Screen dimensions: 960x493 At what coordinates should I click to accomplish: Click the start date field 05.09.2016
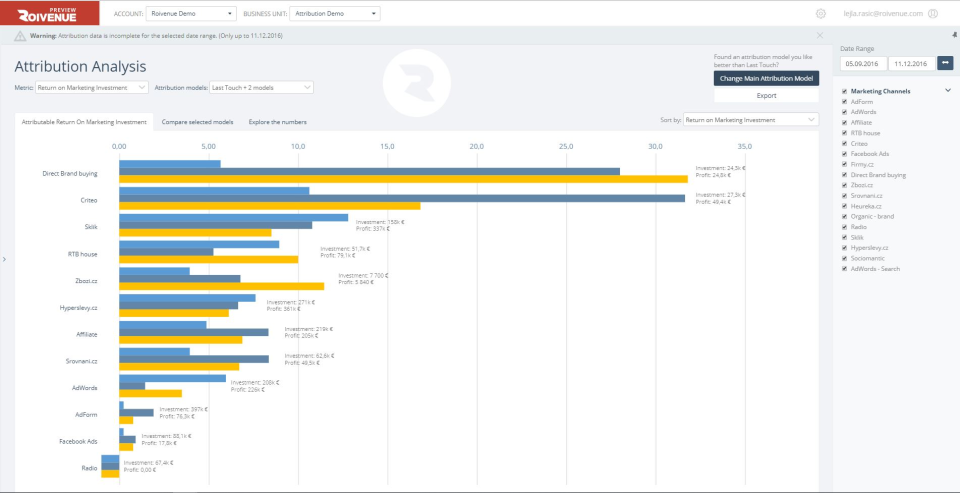click(x=863, y=63)
